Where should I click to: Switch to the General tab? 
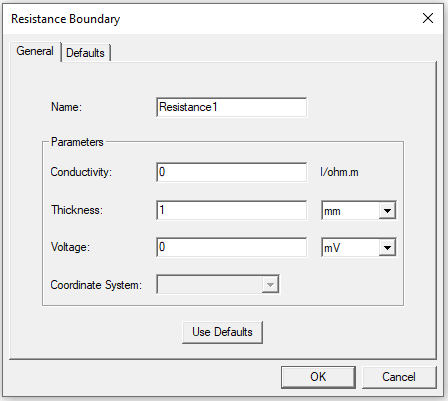(x=35, y=51)
